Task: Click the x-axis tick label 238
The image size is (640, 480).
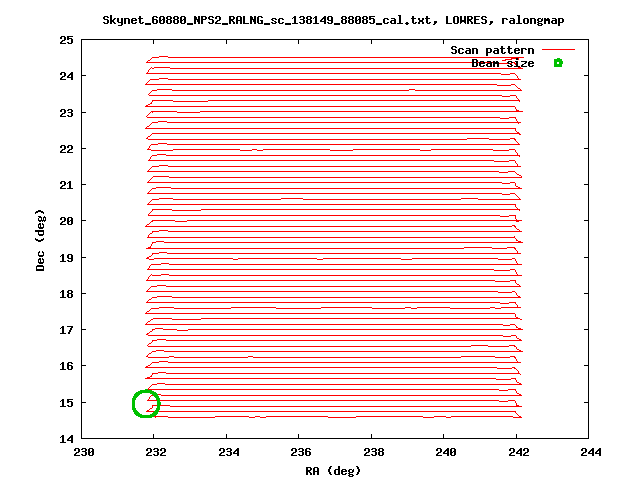Action: pyautogui.click(x=374, y=452)
